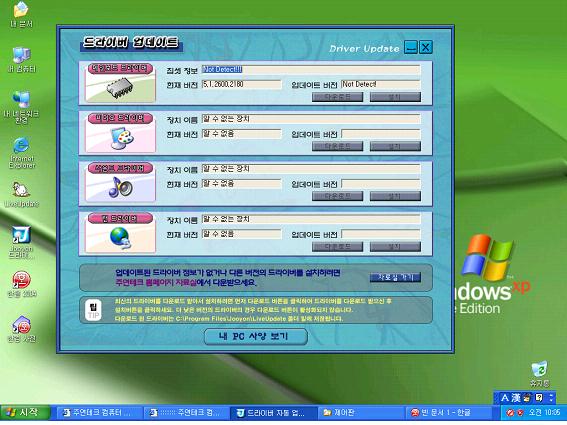Open the Internet Explorer desktop icon

click(x=22, y=152)
